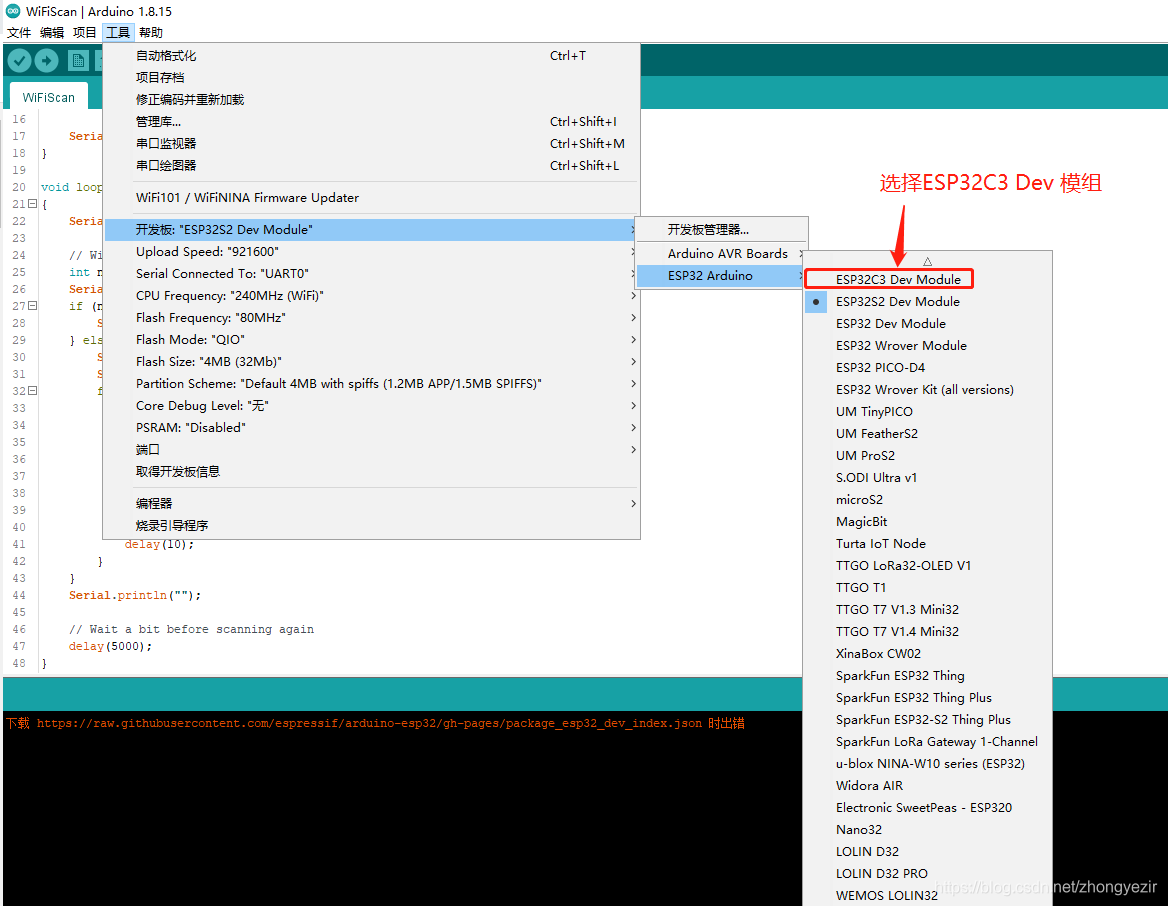Select Widora AIR board

tap(927, 785)
